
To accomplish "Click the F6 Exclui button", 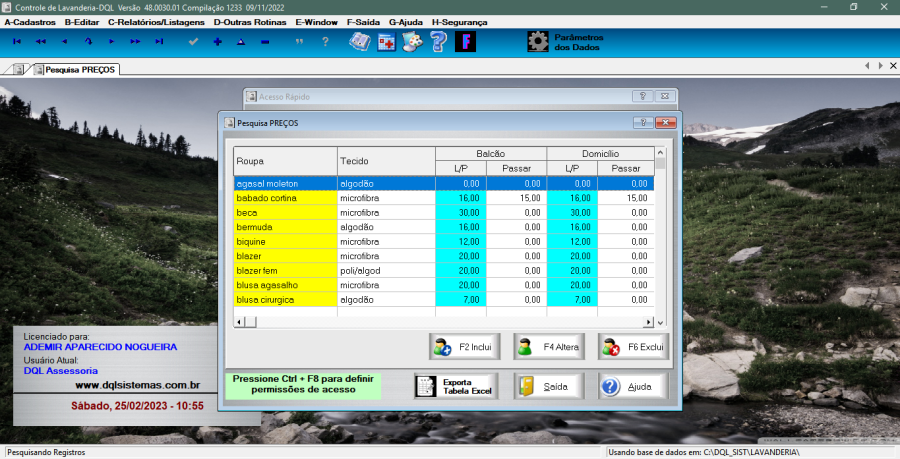I will point(632,347).
